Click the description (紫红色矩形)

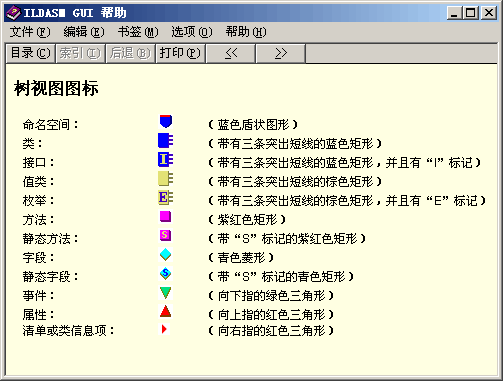247,220
